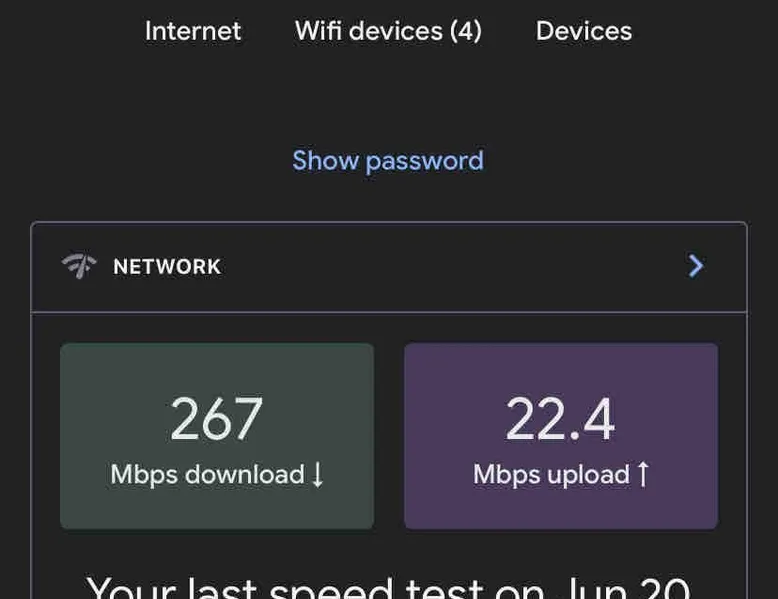The image size is (778, 599).
Task: Switch to the Internet tab
Action: tap(193, 31)
